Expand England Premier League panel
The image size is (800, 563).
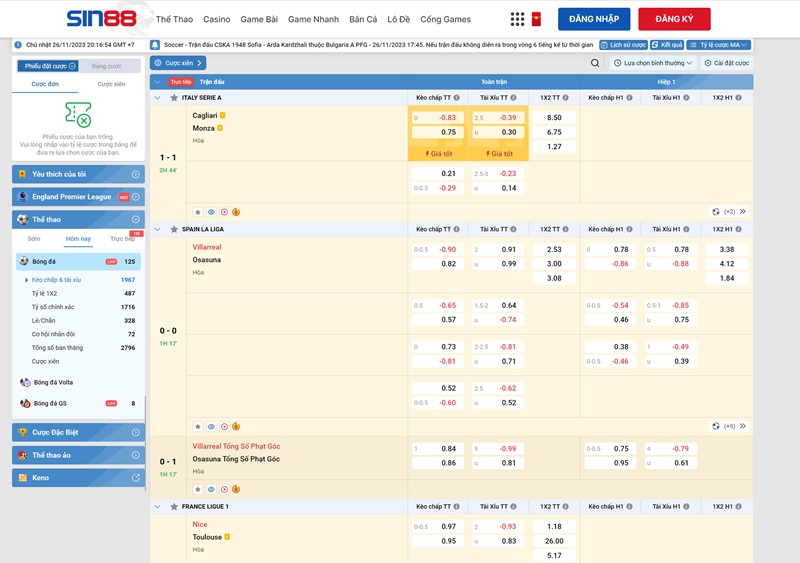tap(78, 197)
